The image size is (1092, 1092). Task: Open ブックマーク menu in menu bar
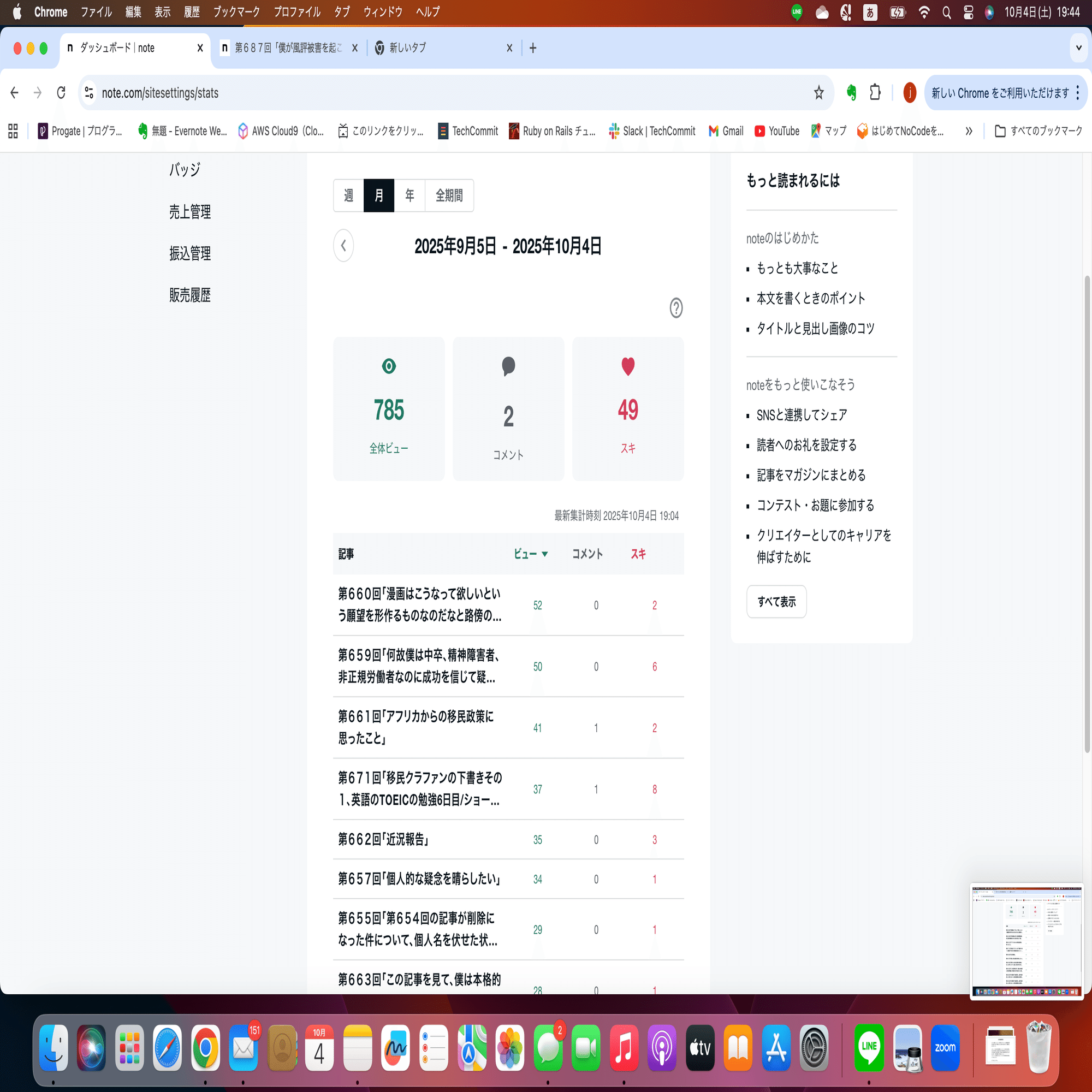(236, 12)
